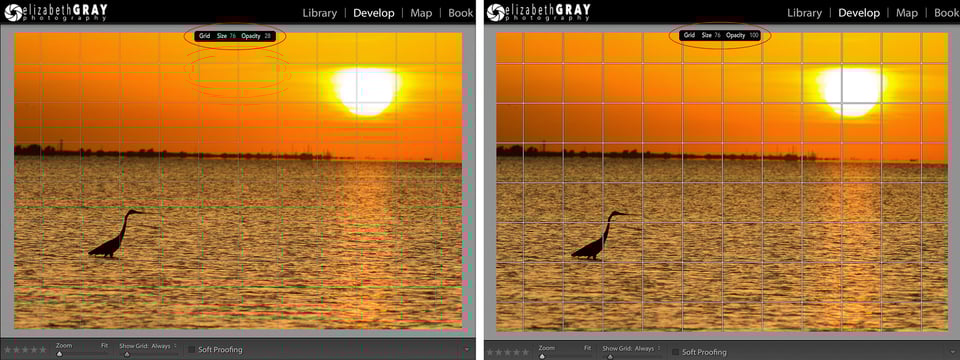This screenshot has height=360, width=960.
Task: Click the grid Size 76 value beside Opacity 100
Action: tap(717, 36)
